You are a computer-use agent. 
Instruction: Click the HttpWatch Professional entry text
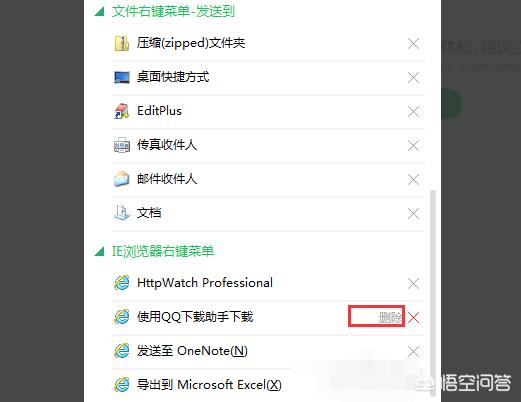point(205,283)
